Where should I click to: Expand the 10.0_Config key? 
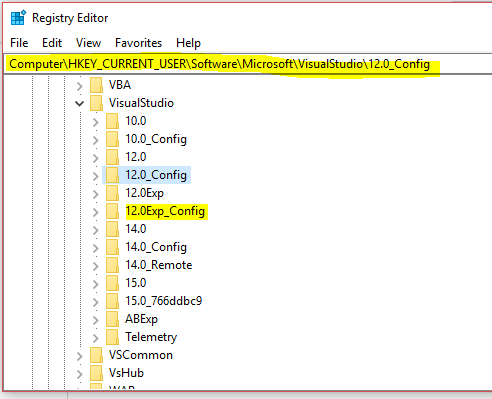click(x=96, y=140)
